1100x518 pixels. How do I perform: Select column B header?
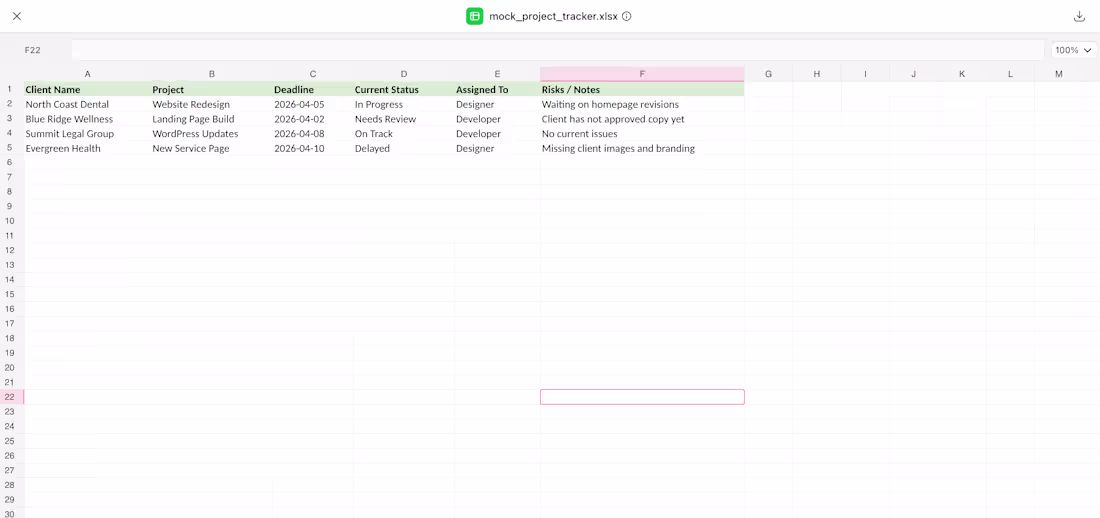pos(212,74)
